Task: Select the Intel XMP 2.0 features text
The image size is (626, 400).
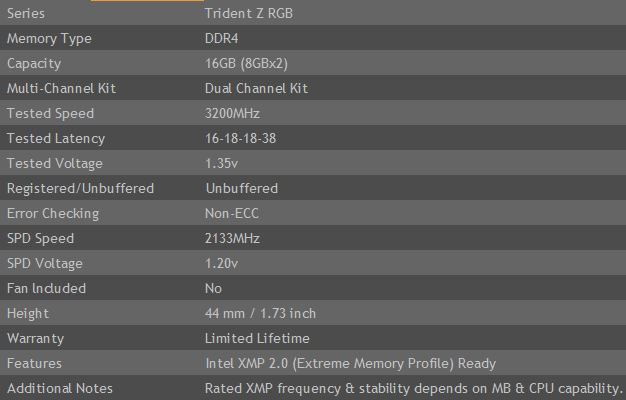Action: pyautogui.click(x=350, y=364)
